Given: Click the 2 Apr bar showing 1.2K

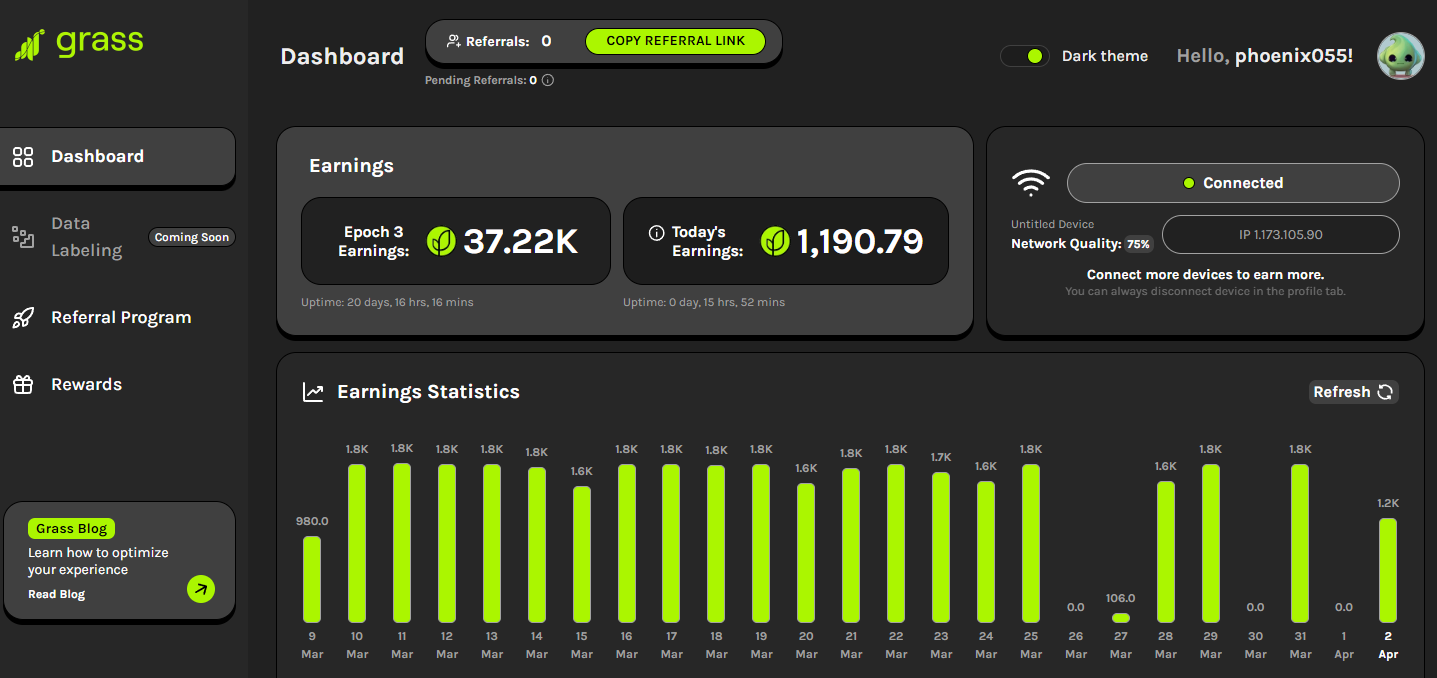Looking at the screenshot, I should [1388, 571].
